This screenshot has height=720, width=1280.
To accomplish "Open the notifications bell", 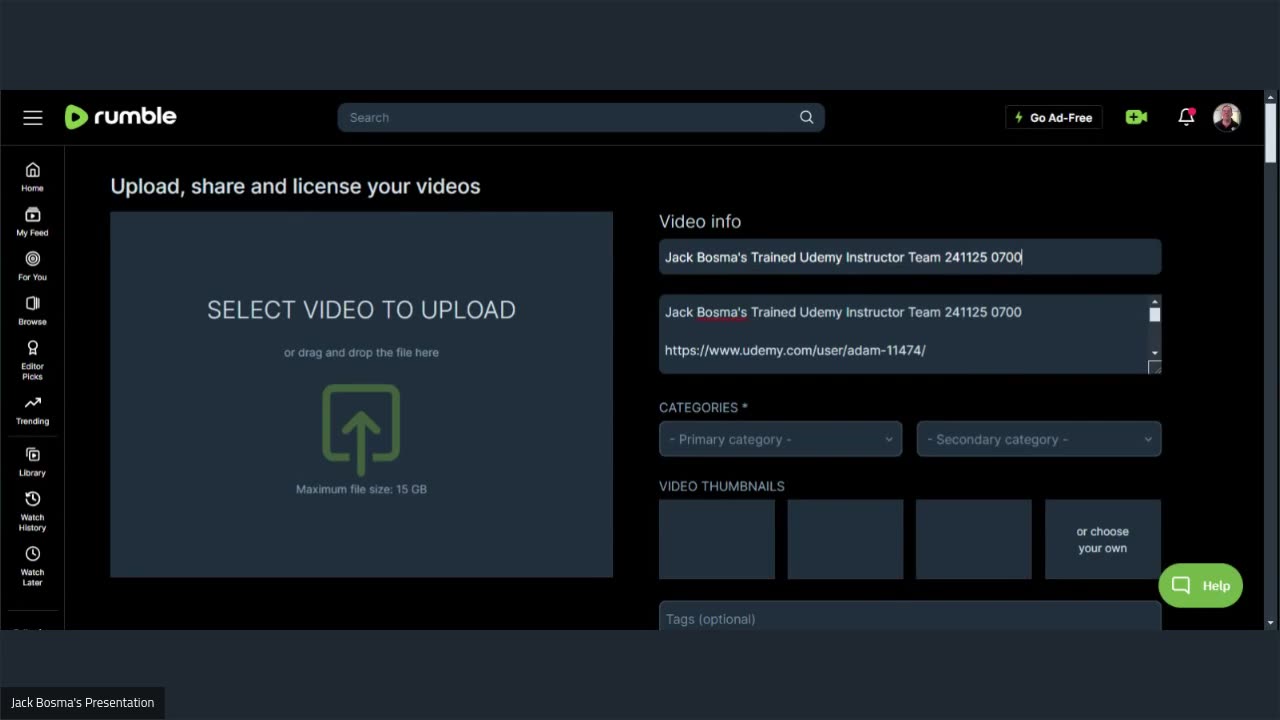I will [x=1186, y=117].
